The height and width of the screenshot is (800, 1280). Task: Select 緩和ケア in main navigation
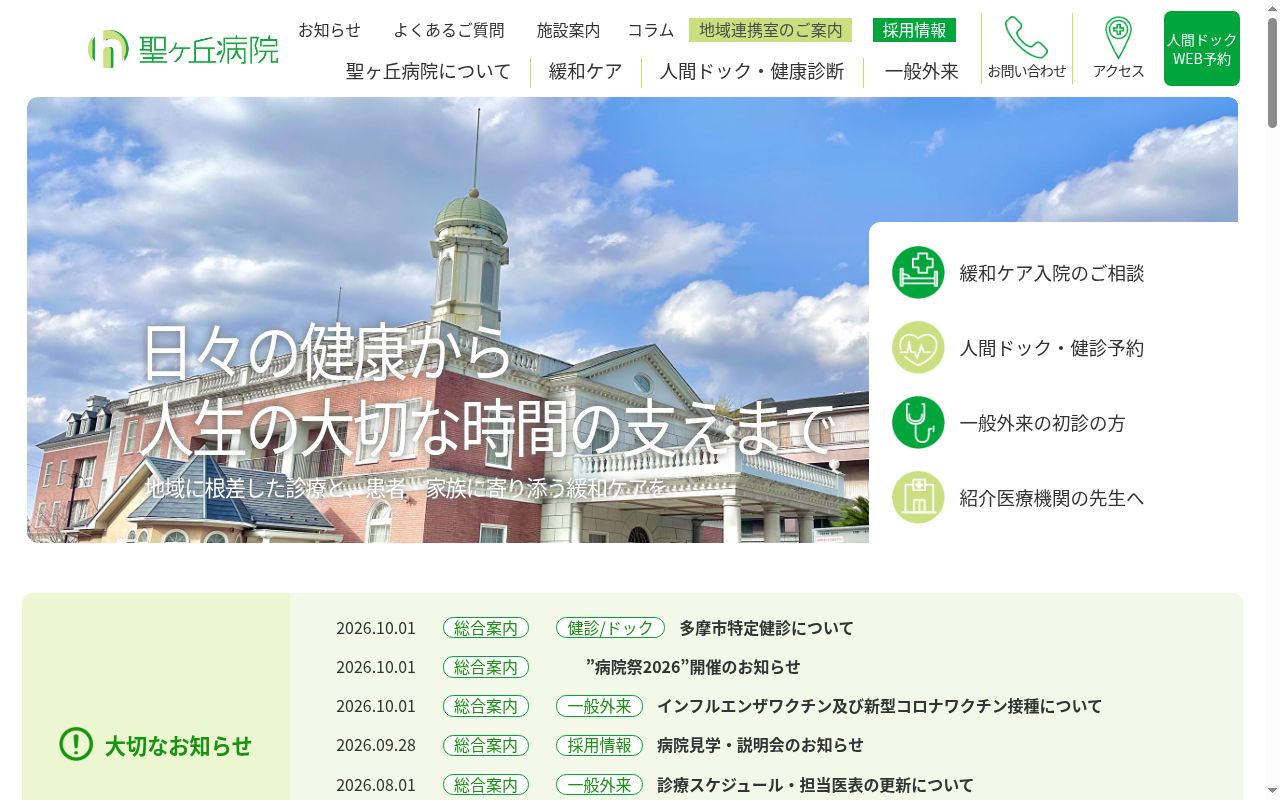586,71
